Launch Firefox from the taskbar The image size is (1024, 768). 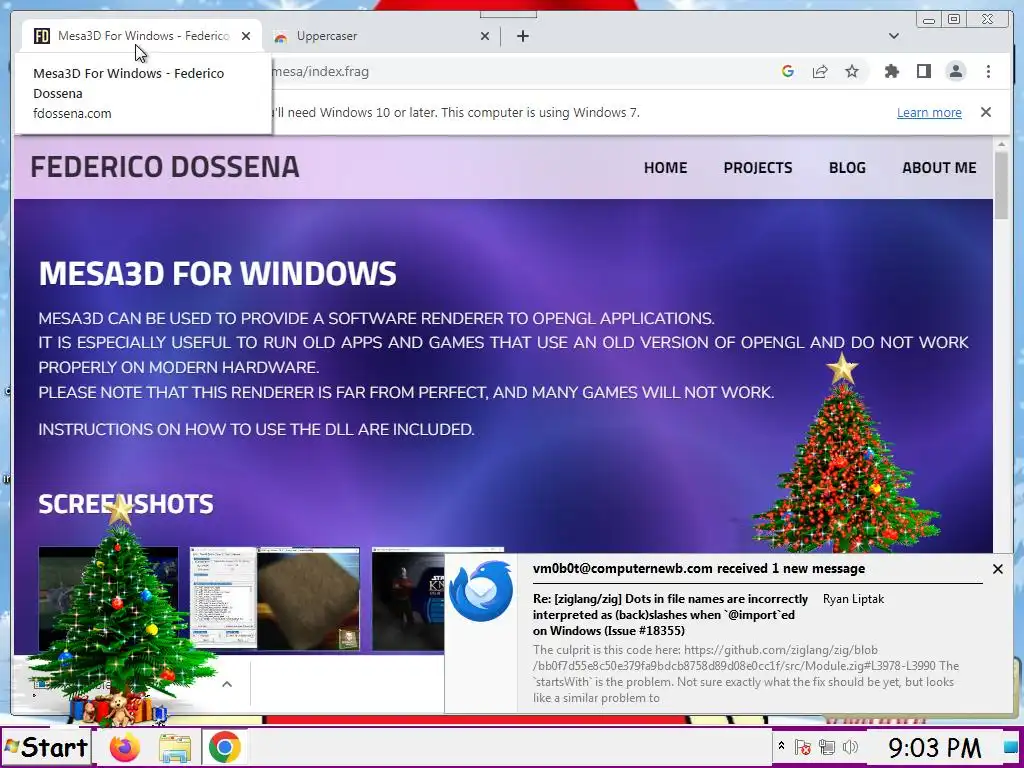coord(125,747)
